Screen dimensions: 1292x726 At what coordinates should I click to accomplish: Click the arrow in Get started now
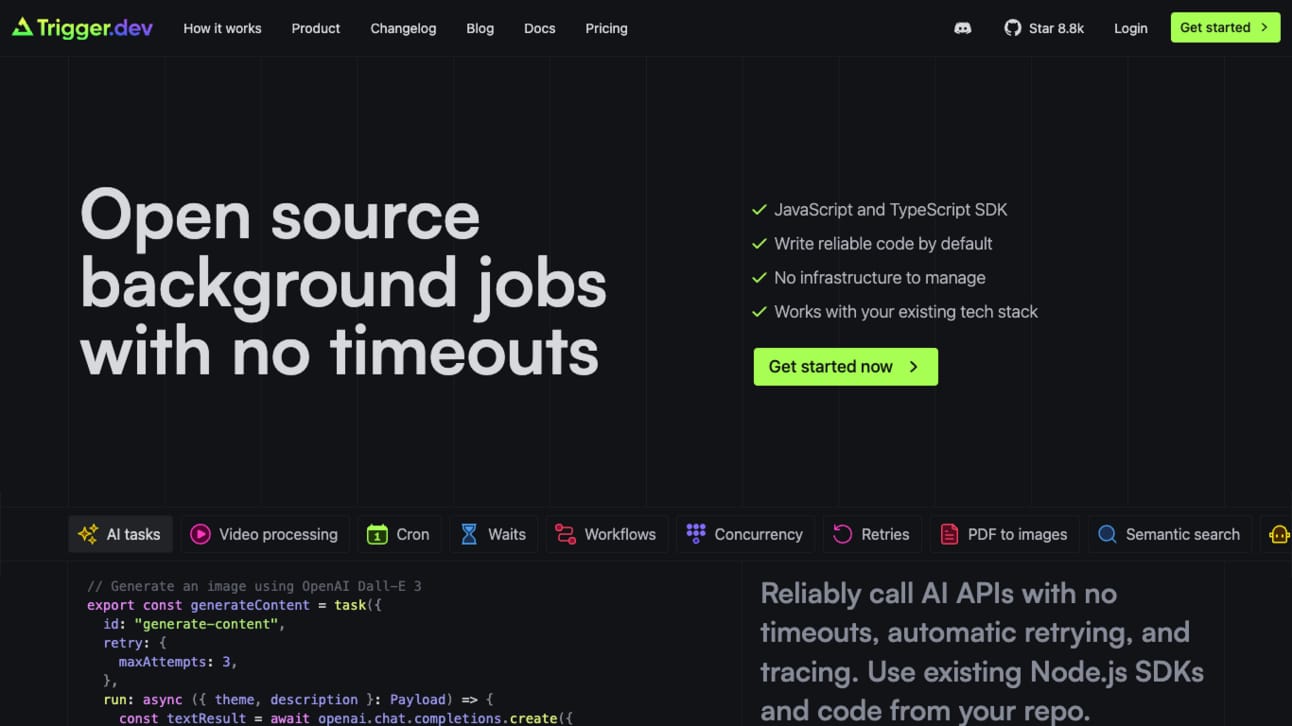[914, 367]
